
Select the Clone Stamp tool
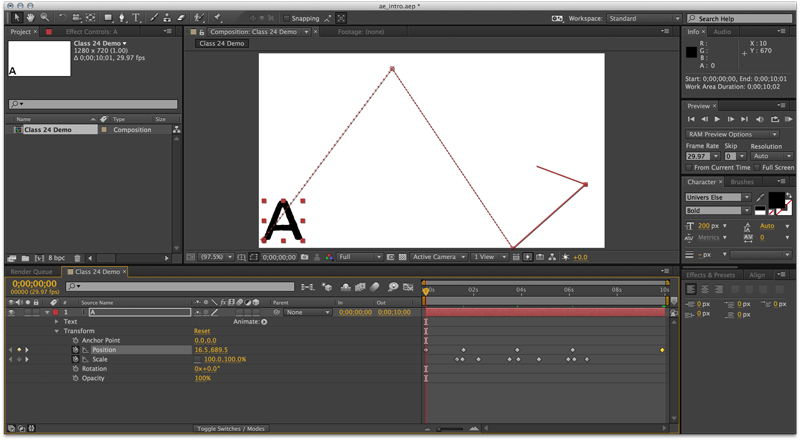[167, 18]
